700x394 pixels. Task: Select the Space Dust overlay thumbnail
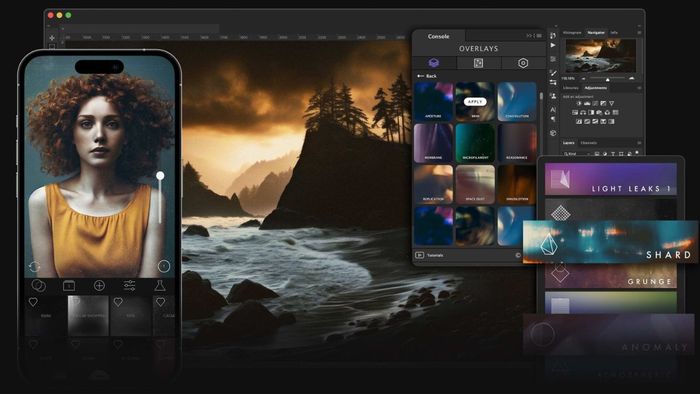click(475, 184)
